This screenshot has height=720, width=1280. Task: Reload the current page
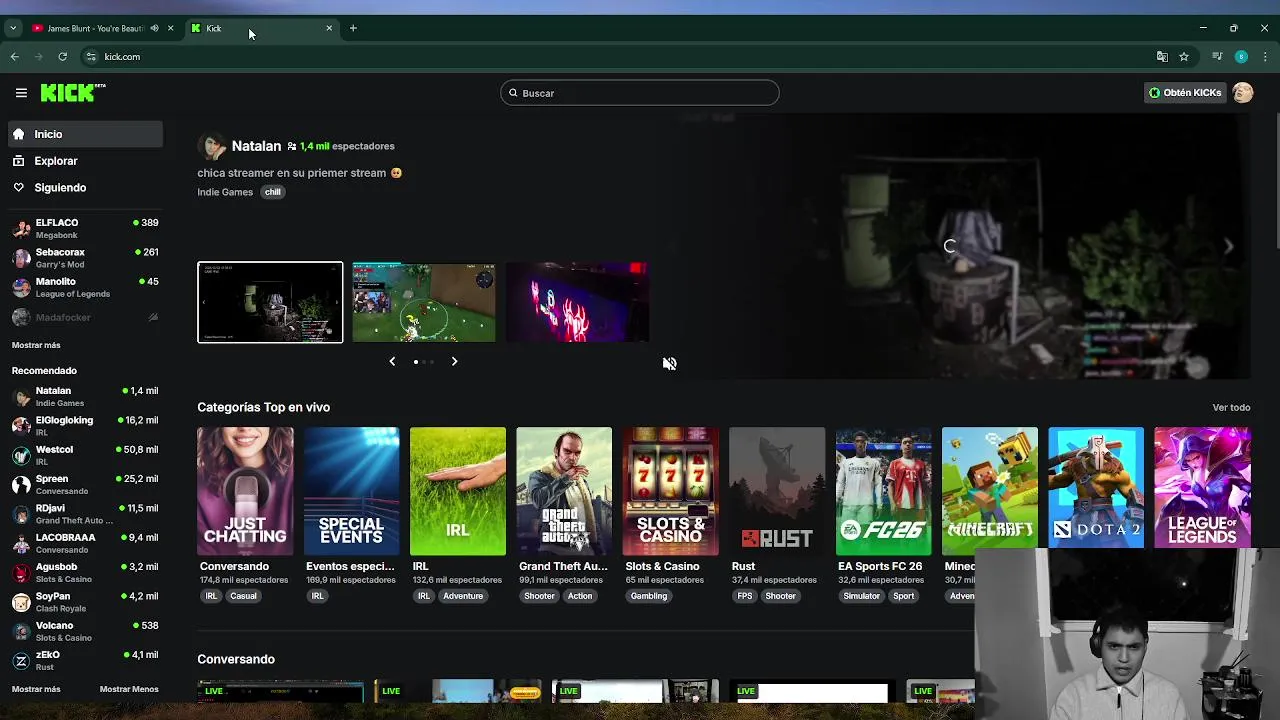click(x=62, y=57)
